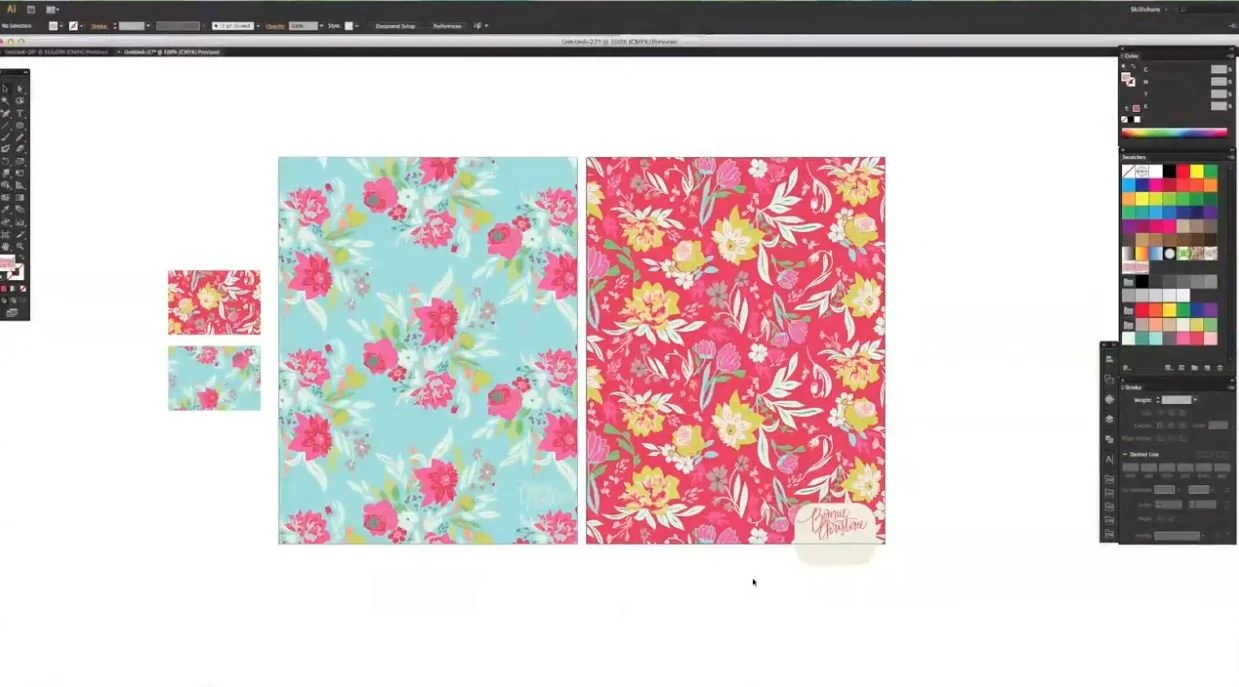Image resolution: width=1239 pixels, height=687 pixels.
Task: Click the Delete Swatch trash icon
Action: pos(1220,368)
